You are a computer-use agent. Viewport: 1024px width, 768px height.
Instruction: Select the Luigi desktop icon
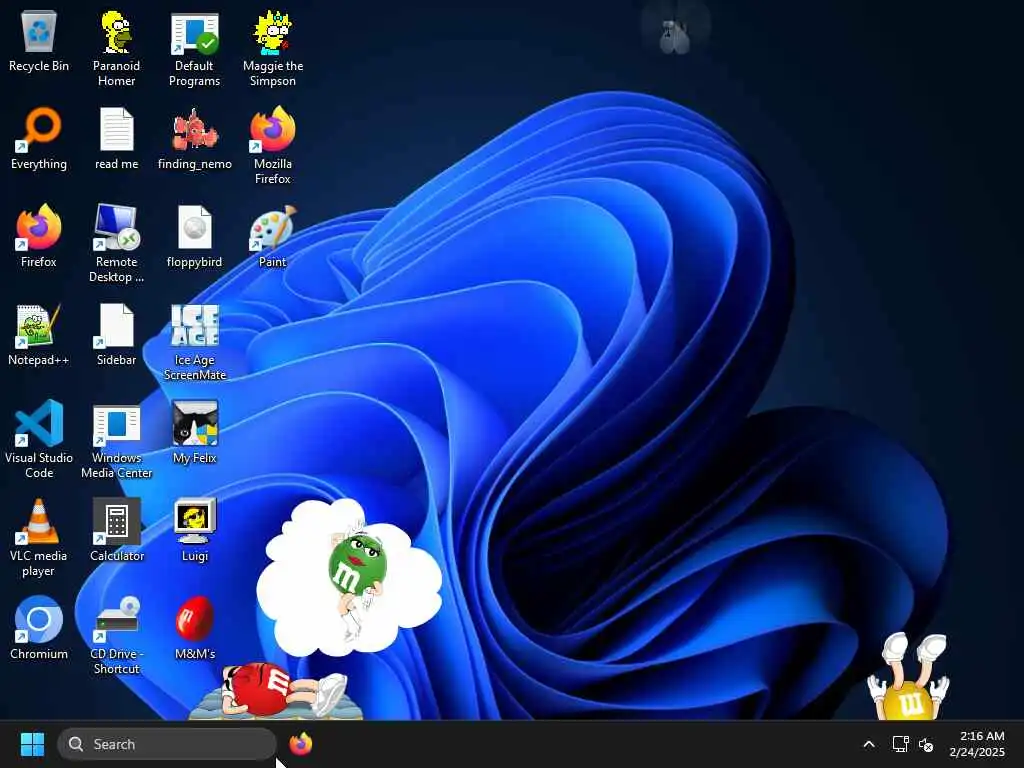[195, 530]
